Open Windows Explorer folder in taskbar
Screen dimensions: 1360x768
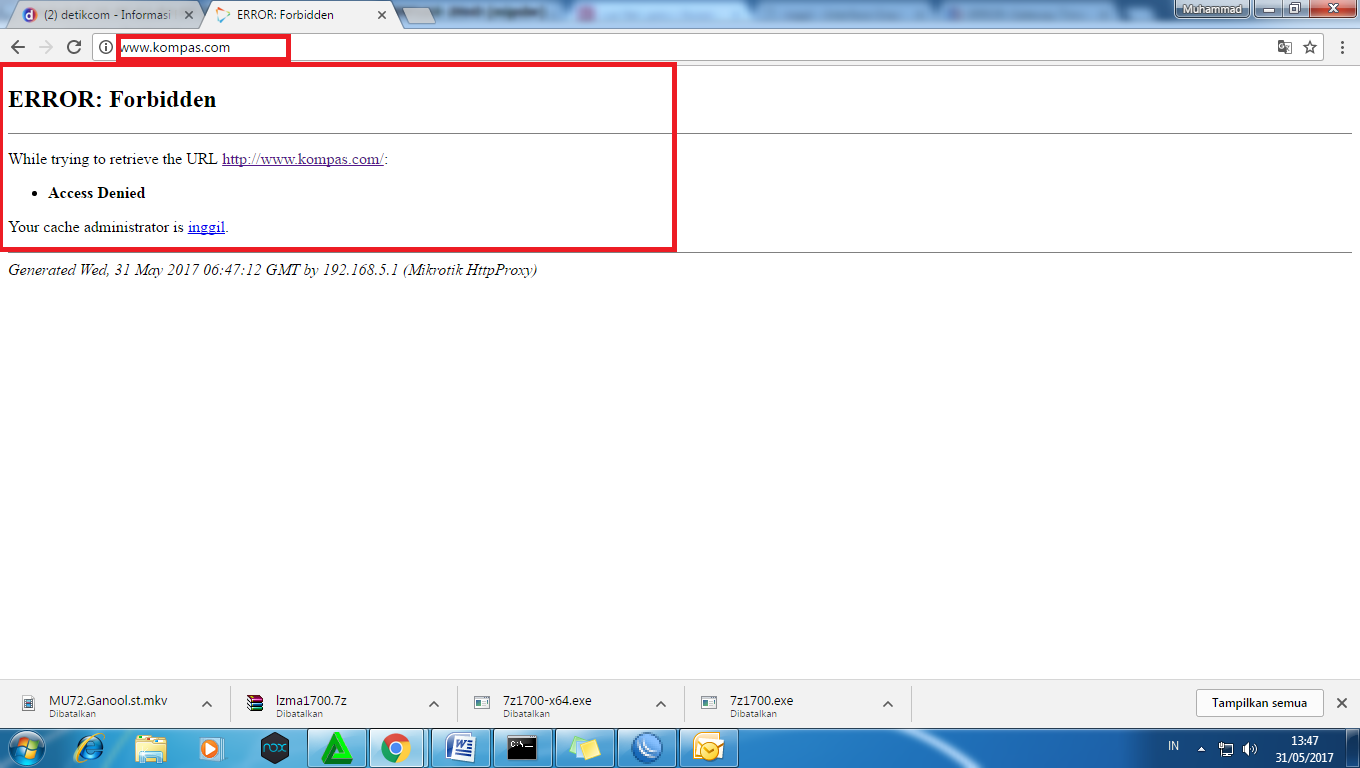(x=151, y=748)
